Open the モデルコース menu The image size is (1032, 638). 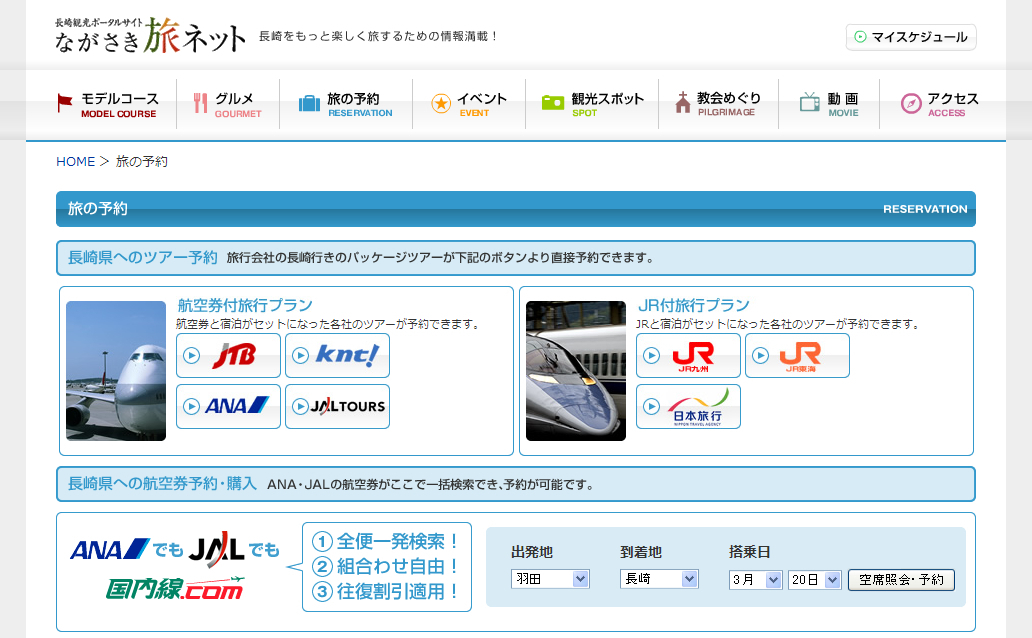[x=109, y=104]
